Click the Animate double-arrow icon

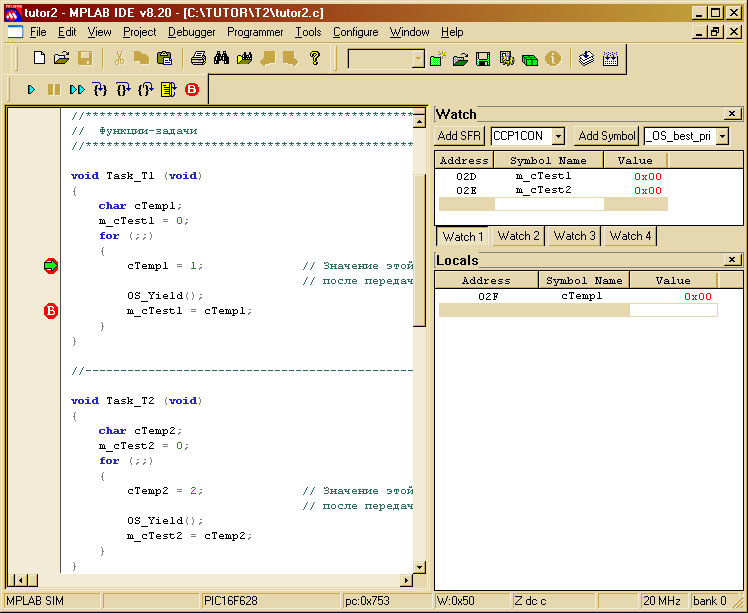77,89
